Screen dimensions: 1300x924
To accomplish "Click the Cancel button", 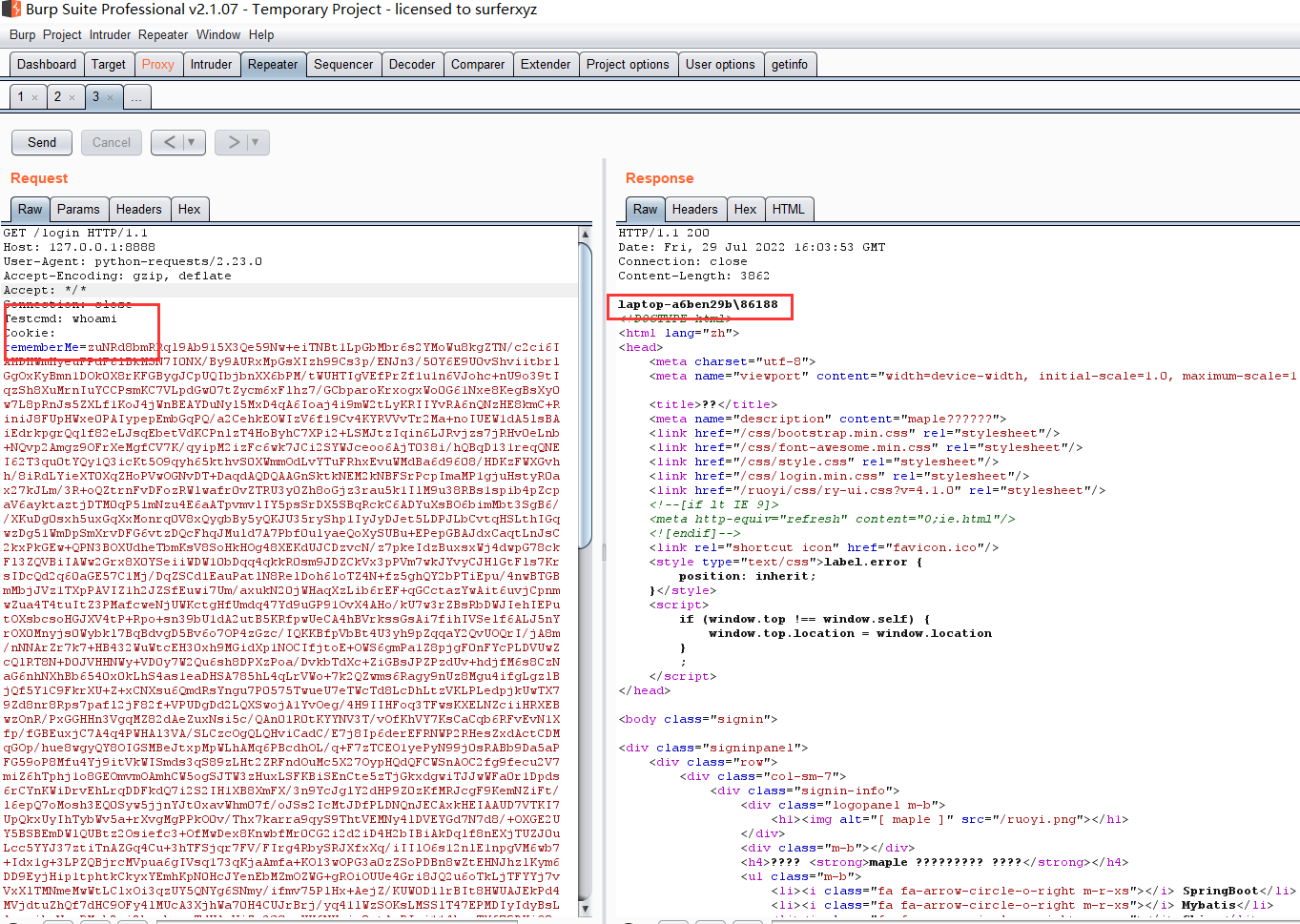I will 112,142.
